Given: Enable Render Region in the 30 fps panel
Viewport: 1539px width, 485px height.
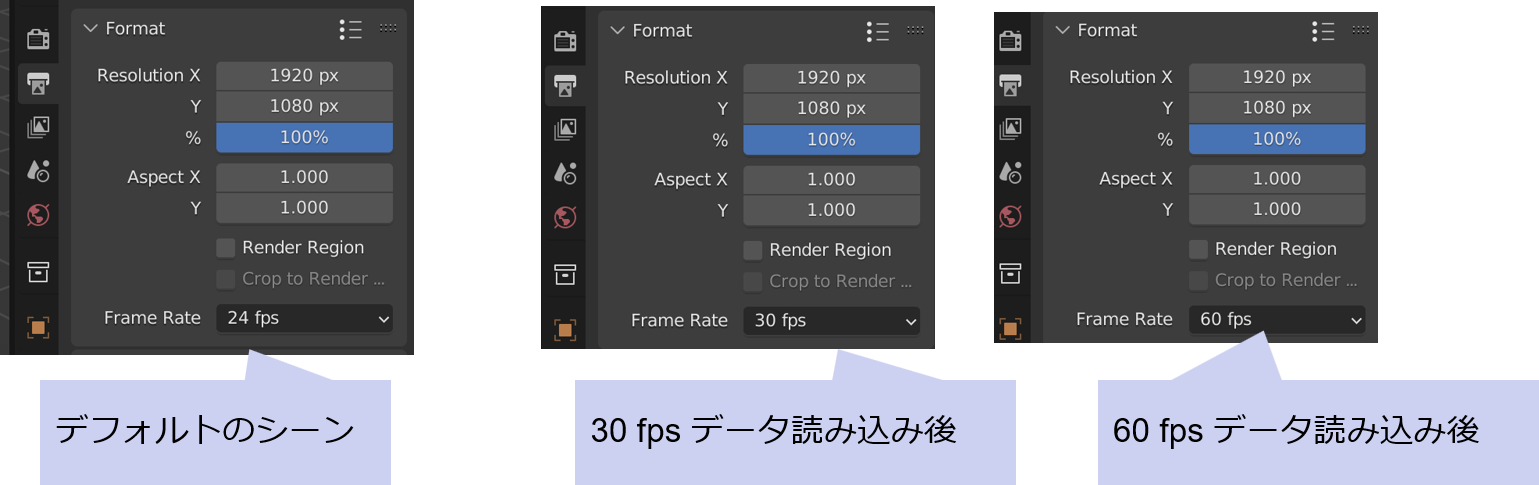Looking at the screenshot, I should 753,250.
